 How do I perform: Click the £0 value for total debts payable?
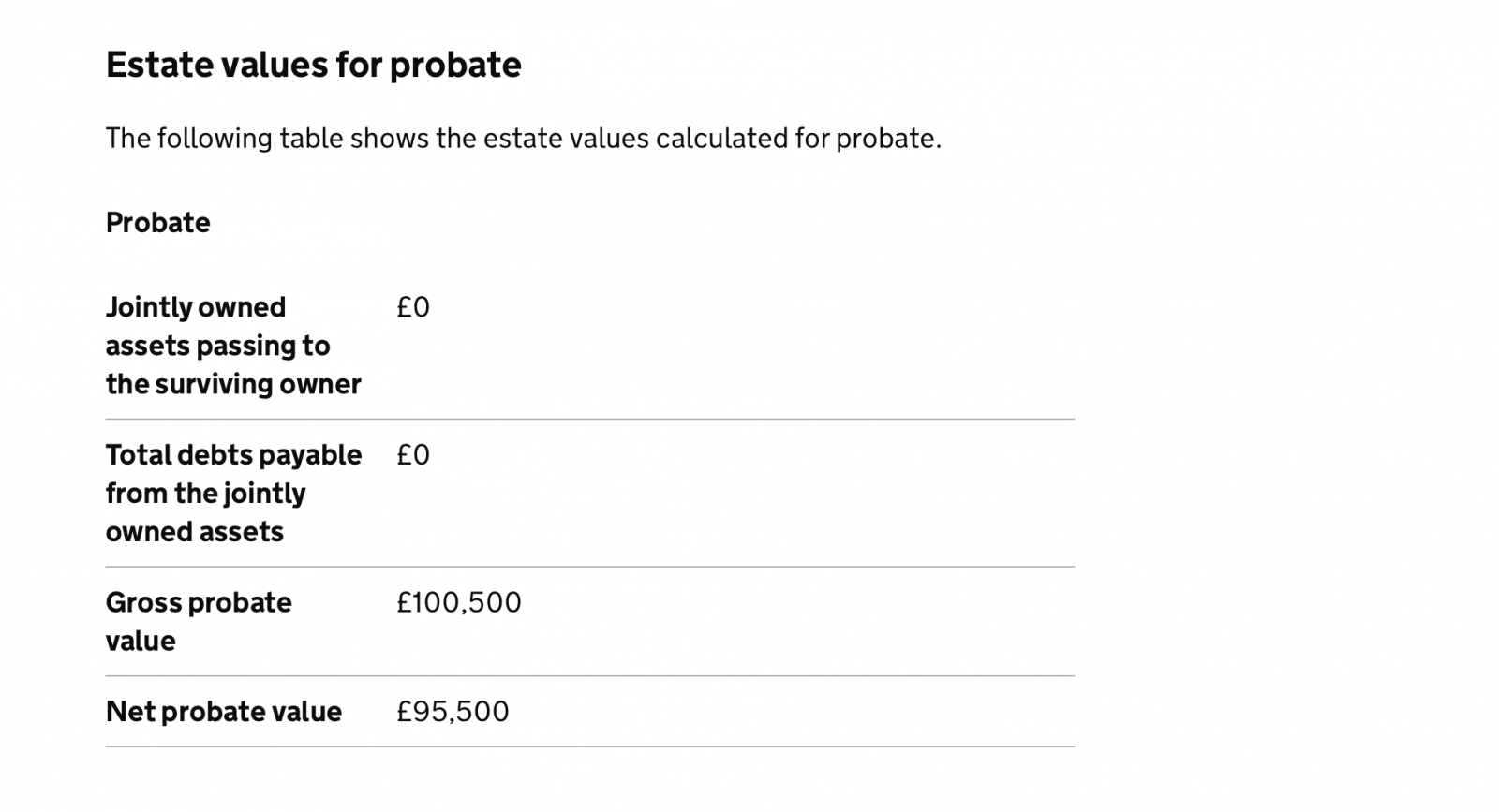point(413,454)
